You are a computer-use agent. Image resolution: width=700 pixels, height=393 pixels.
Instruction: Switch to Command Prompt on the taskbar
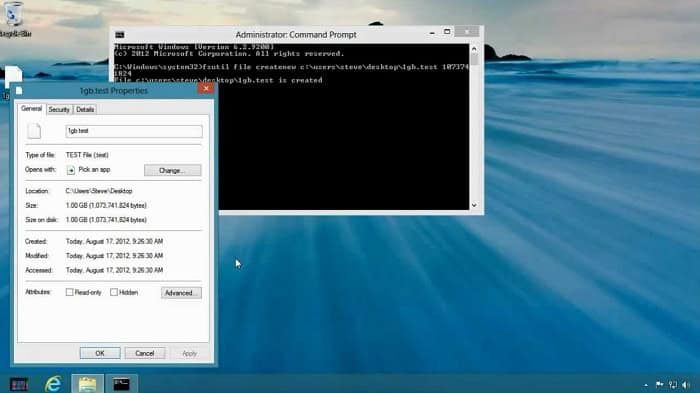tap(121, 384)
